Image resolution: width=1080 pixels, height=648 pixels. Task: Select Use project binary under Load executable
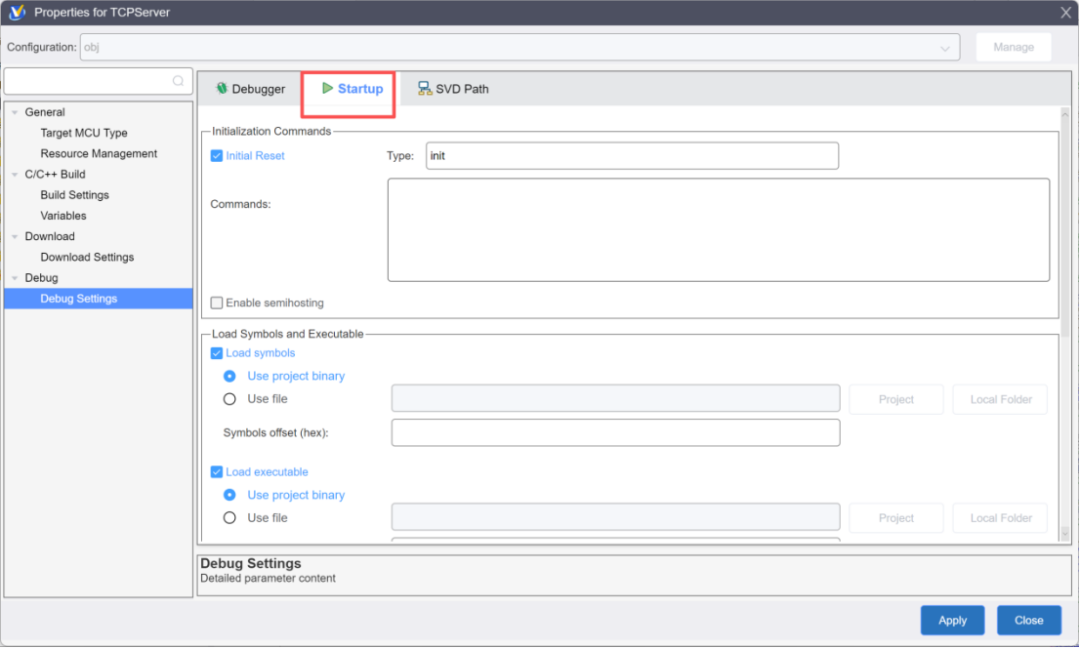[x=229, y=495]
